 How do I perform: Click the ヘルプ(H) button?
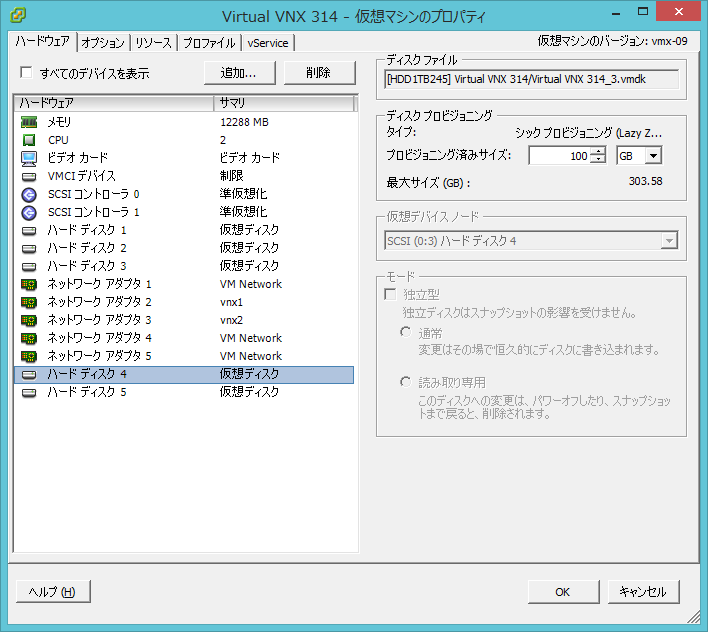point(53,591)
